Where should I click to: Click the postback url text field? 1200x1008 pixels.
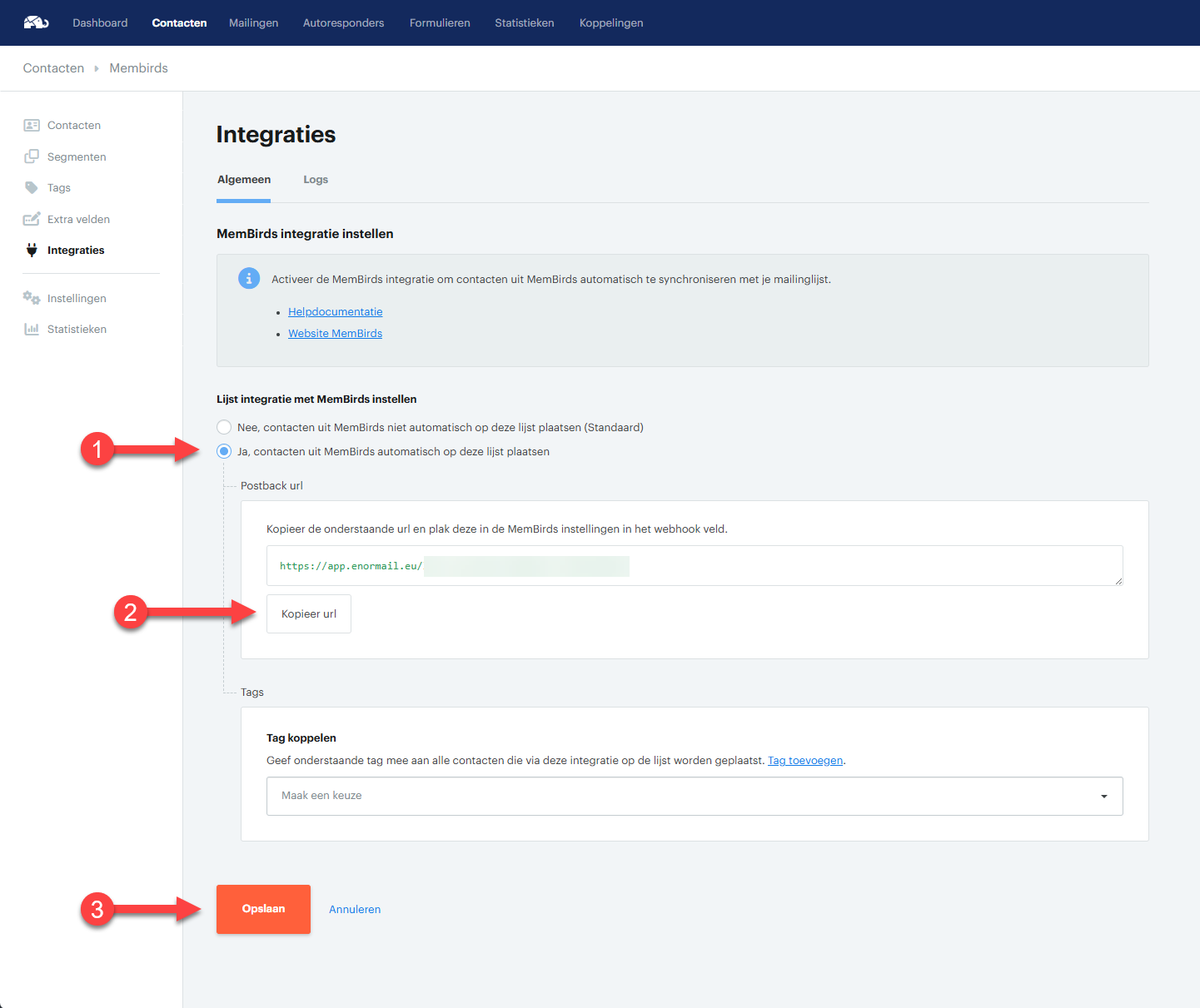695,566
